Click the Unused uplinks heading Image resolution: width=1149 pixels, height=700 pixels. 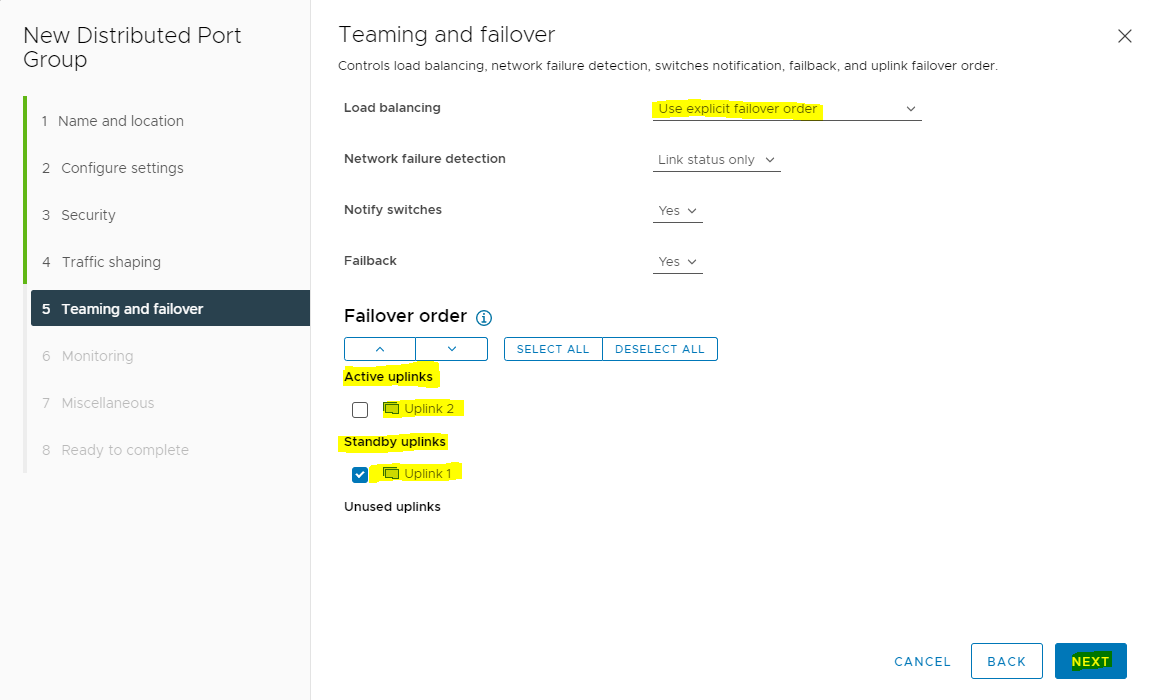pyautogui.click(x=392, y=506)
